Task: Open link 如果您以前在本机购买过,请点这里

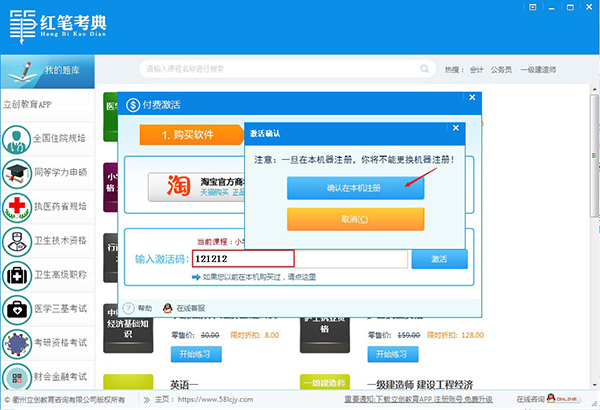Action: click(x=259, y=277)
